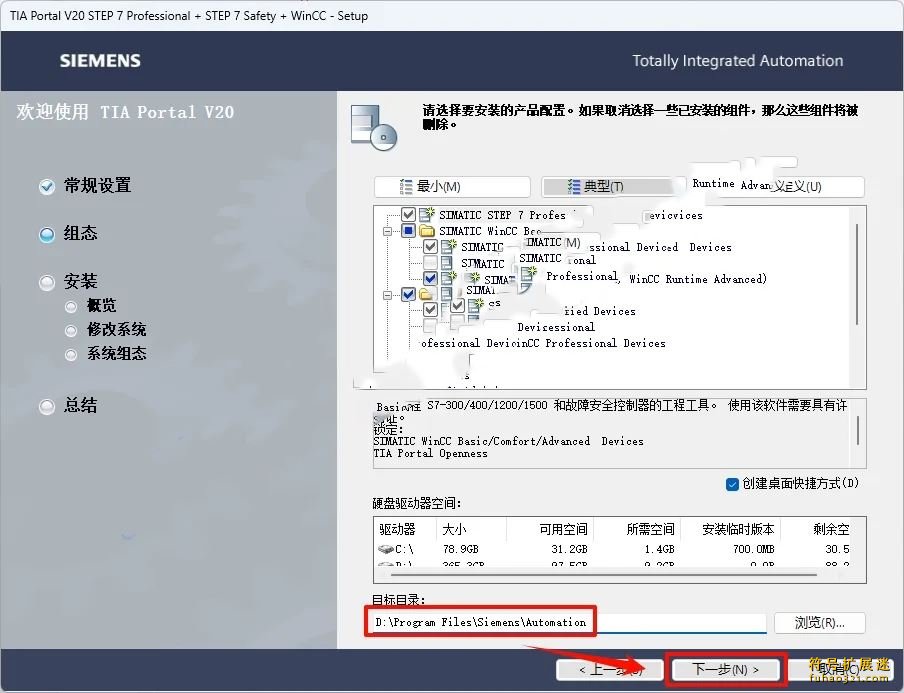Disable 创建桌面快捷方式(D) checkbox
Viewport: 904px width, 693px height.
coord(732,484)
